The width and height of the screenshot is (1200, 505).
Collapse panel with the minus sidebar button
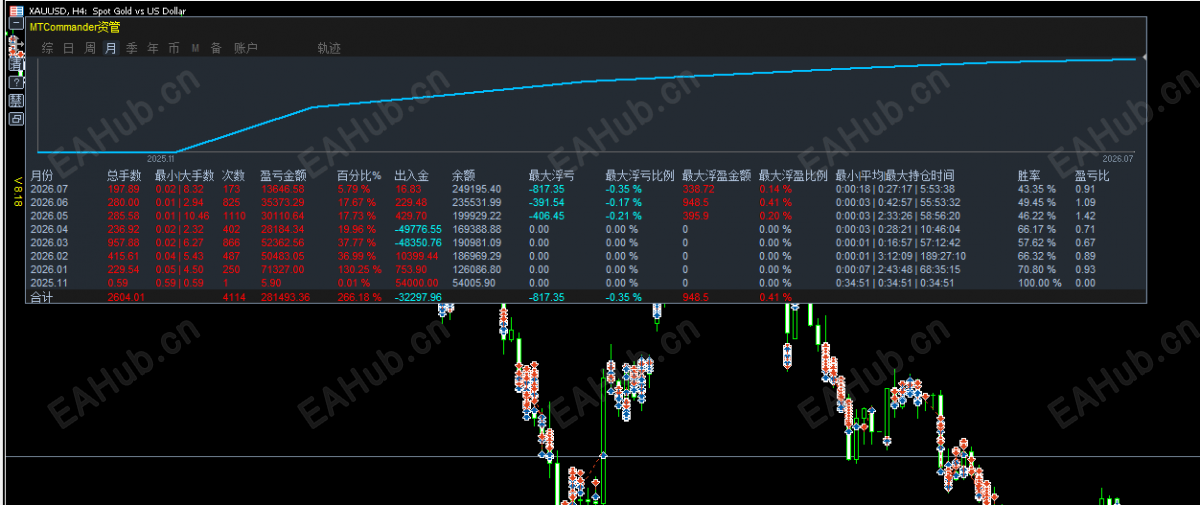pos(16,23)
